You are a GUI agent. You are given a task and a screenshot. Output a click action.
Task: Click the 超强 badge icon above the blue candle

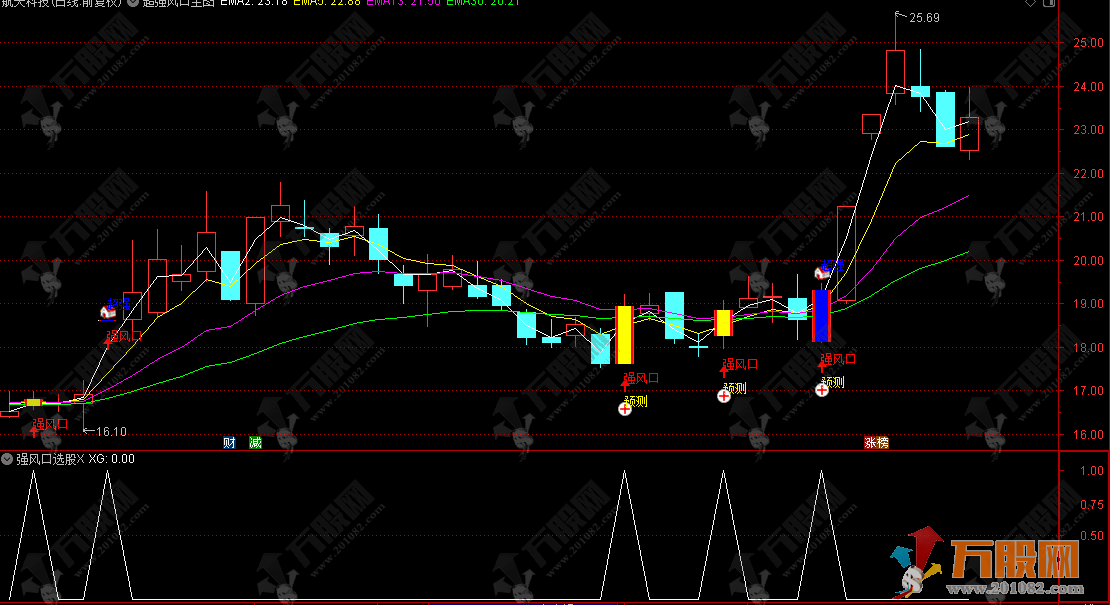822,272
